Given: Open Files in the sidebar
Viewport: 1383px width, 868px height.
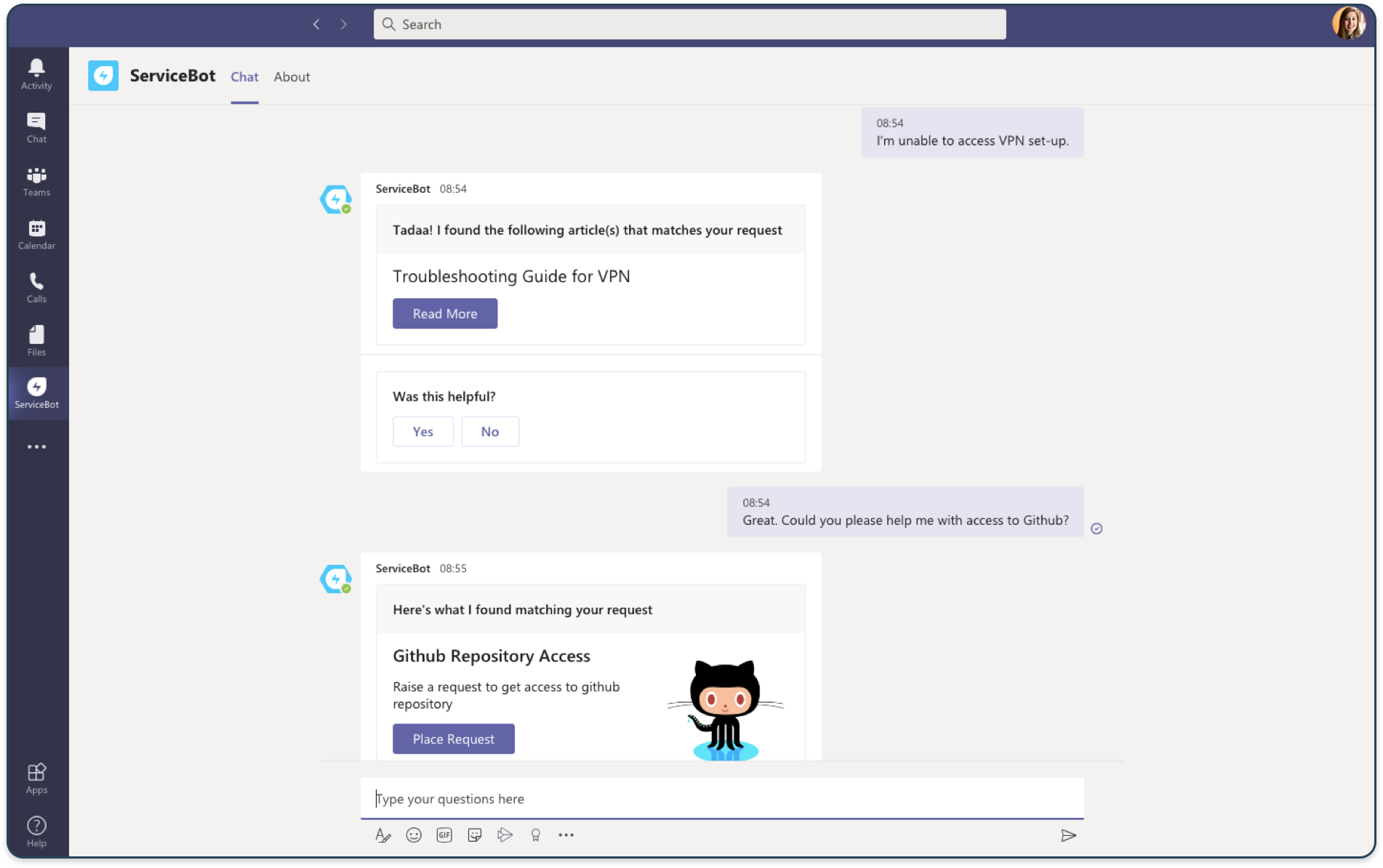Looking at the screenshot, I should click(36, 340).
